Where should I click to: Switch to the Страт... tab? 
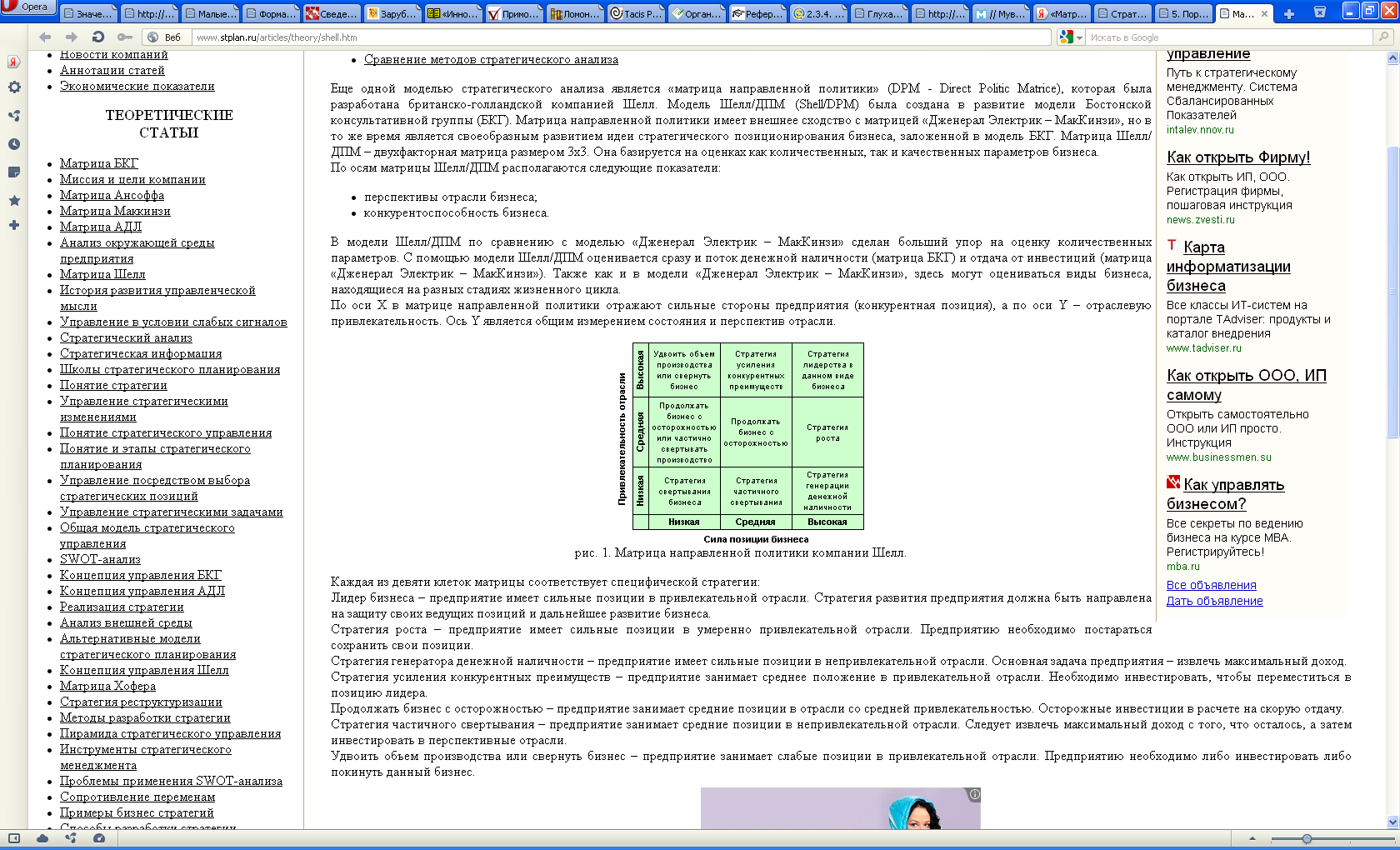pyautogui.click(x=1122, y=13)
